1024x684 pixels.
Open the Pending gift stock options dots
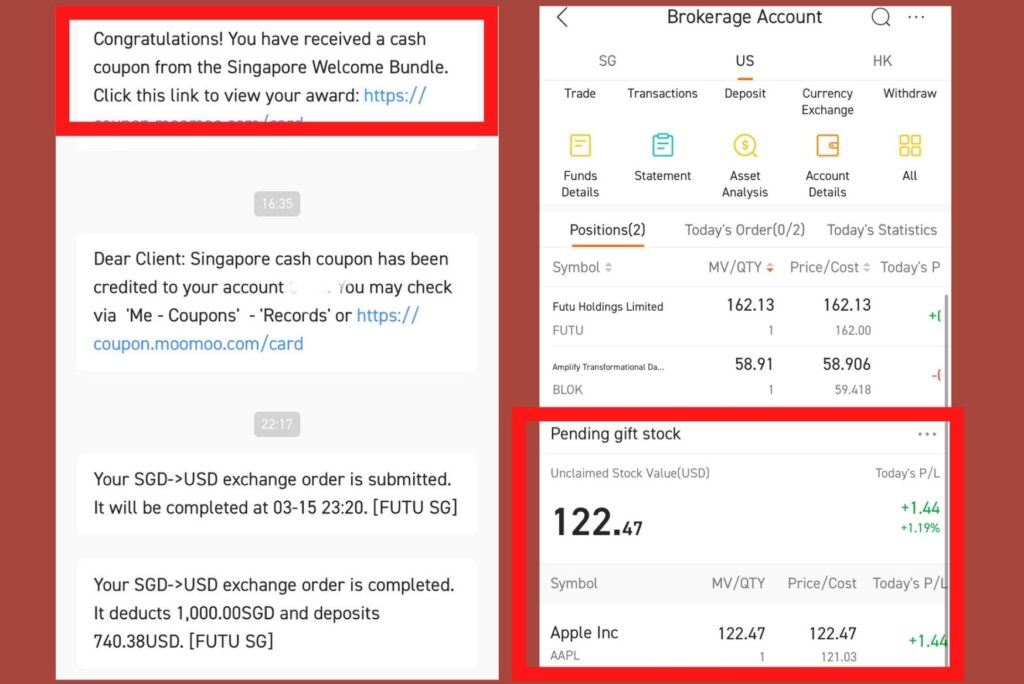[x=927, y=434]
